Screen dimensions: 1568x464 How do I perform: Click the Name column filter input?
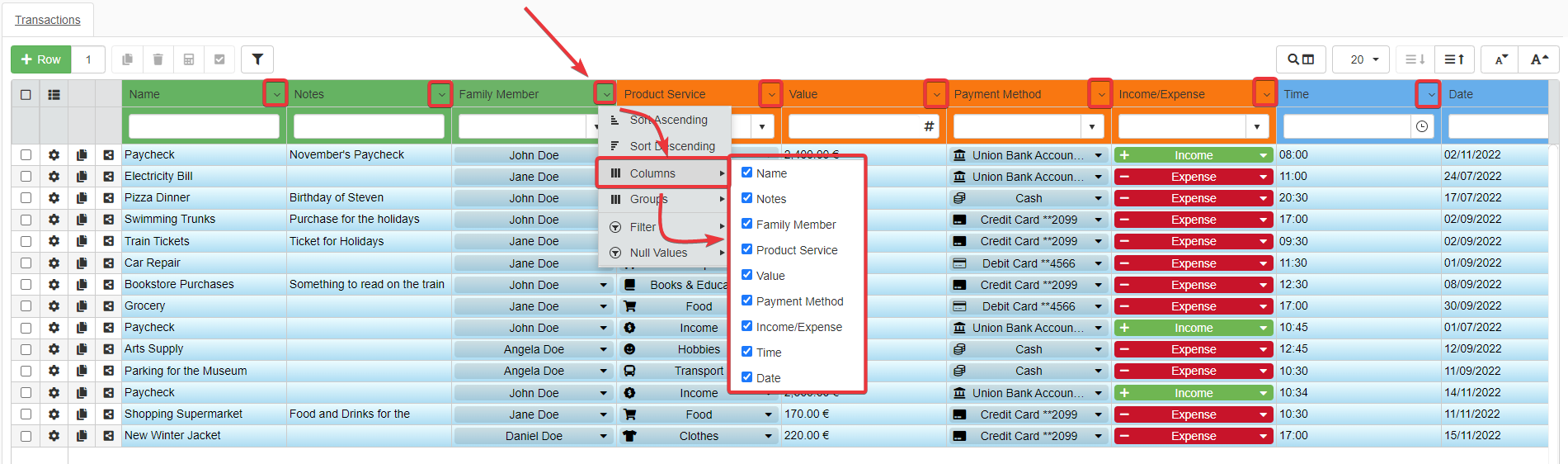204,126
